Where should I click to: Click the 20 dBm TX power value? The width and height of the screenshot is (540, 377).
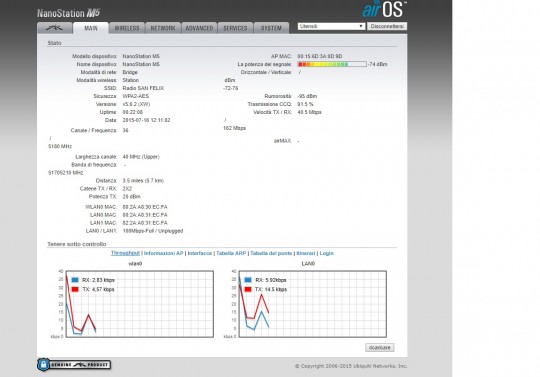click(132, 197)
